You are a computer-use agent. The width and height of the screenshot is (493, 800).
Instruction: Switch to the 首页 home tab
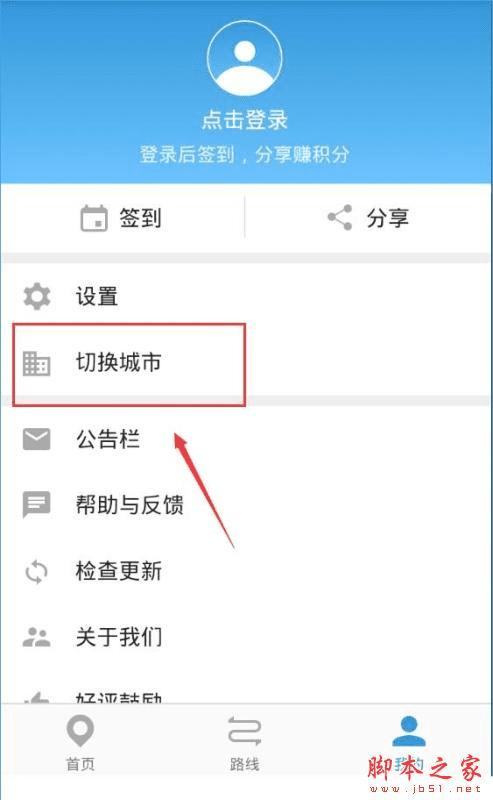click(x=81, y=743)
